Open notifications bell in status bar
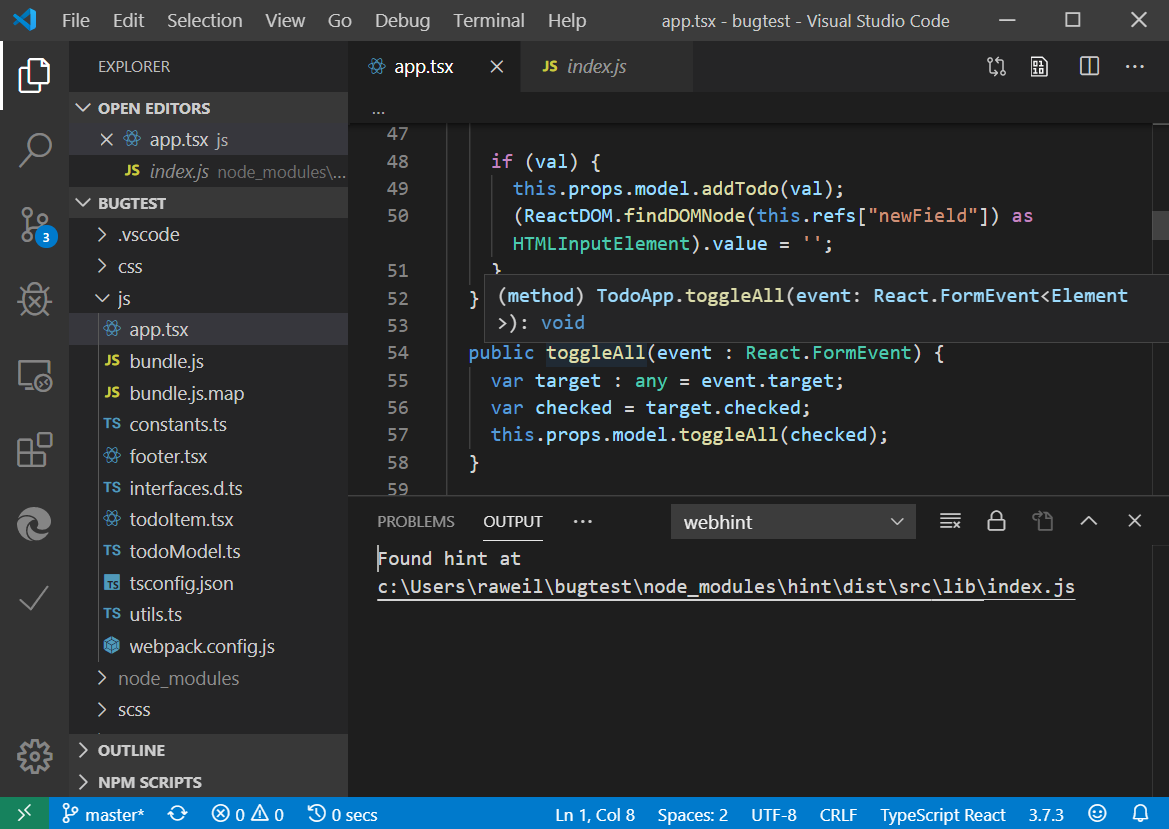 coord(1141,813)
